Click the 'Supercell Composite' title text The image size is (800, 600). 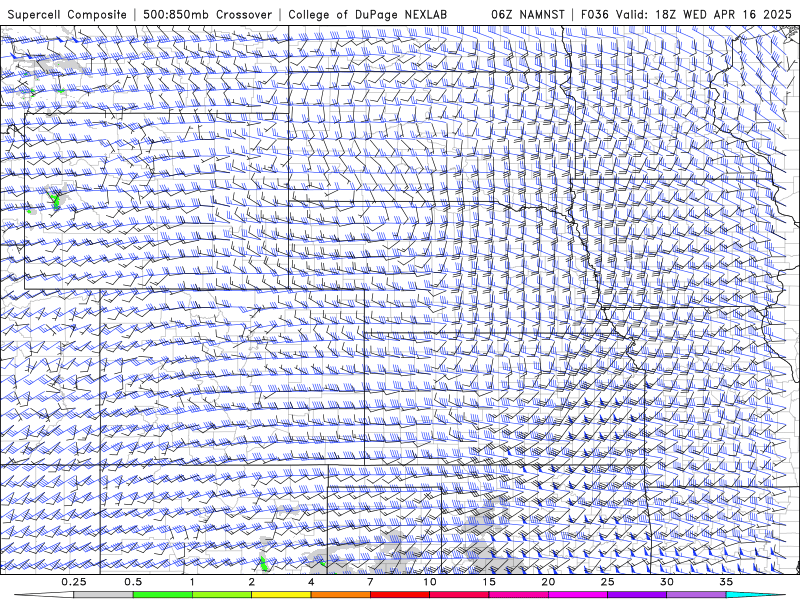(x=67, y=14)
